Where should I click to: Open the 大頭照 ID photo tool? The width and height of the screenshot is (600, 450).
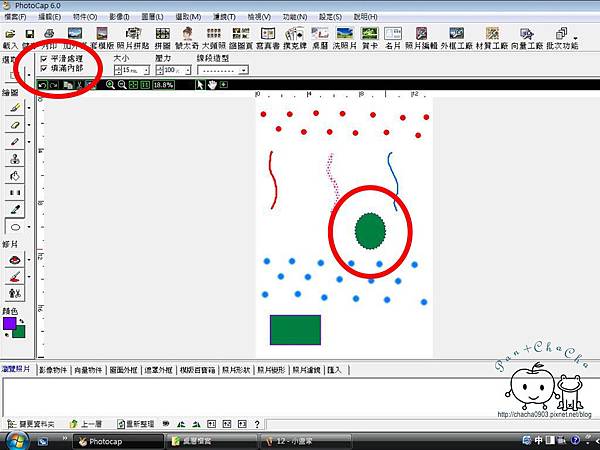point(214,38)
